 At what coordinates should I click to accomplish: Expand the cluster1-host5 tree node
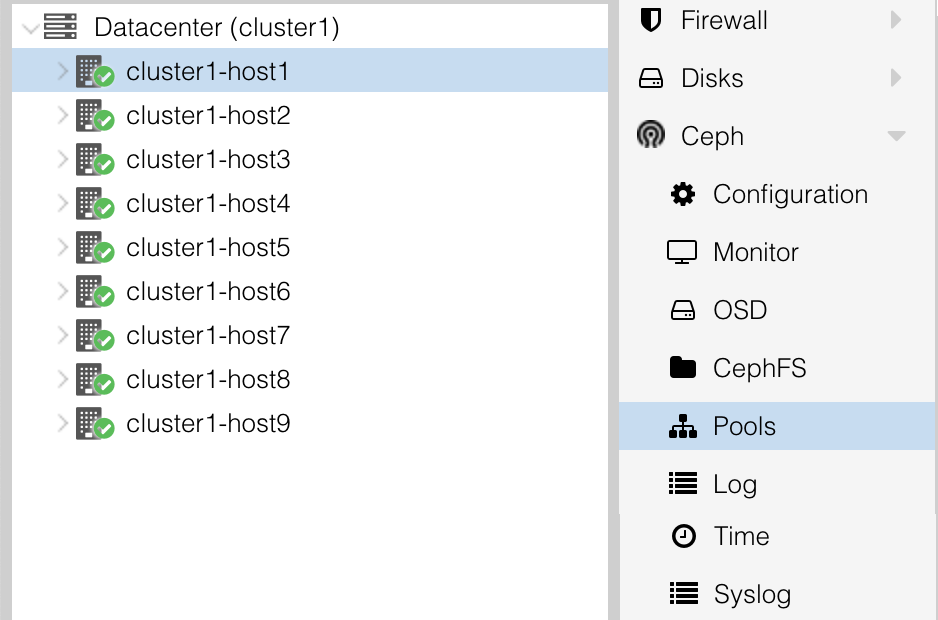tap(62, 248)
